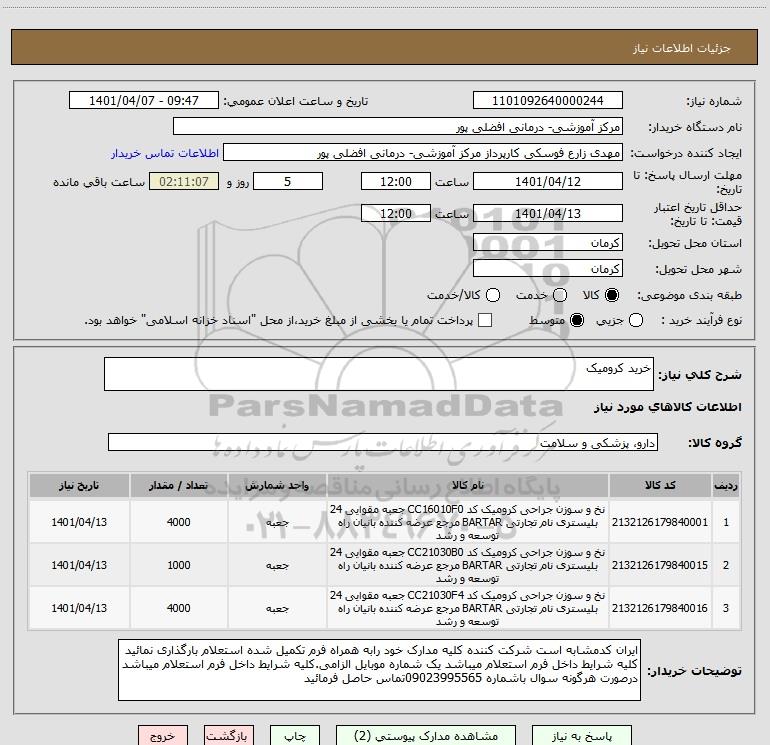Viewport: 770px width, 745px height.
Task: Click the date 1401/04/13 in row 3
Action: [x=79, y=608]
